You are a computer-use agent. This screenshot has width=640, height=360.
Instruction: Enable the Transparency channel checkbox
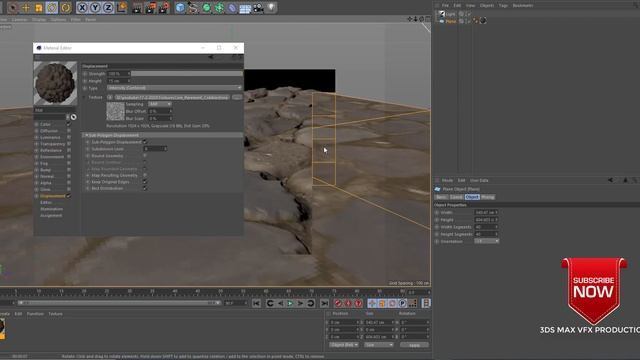pyautogui.click(x=69, y=144)
